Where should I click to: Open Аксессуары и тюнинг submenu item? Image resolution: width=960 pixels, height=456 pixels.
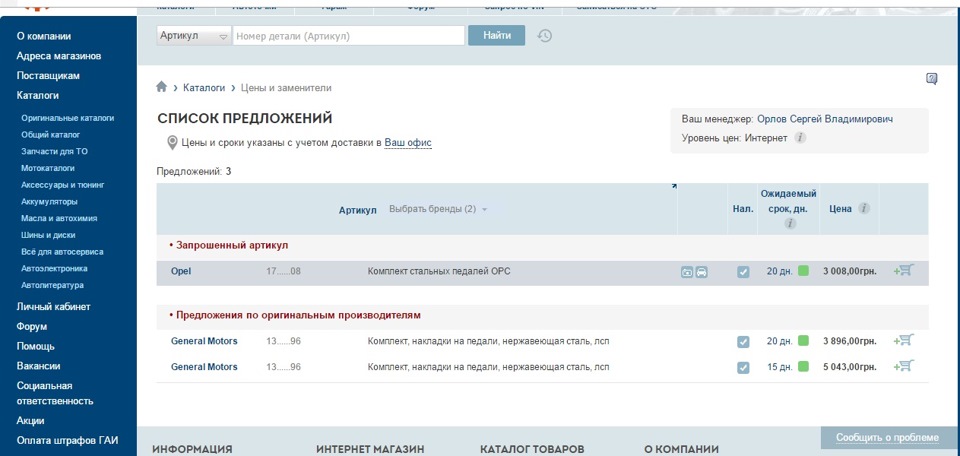[63, 185]
